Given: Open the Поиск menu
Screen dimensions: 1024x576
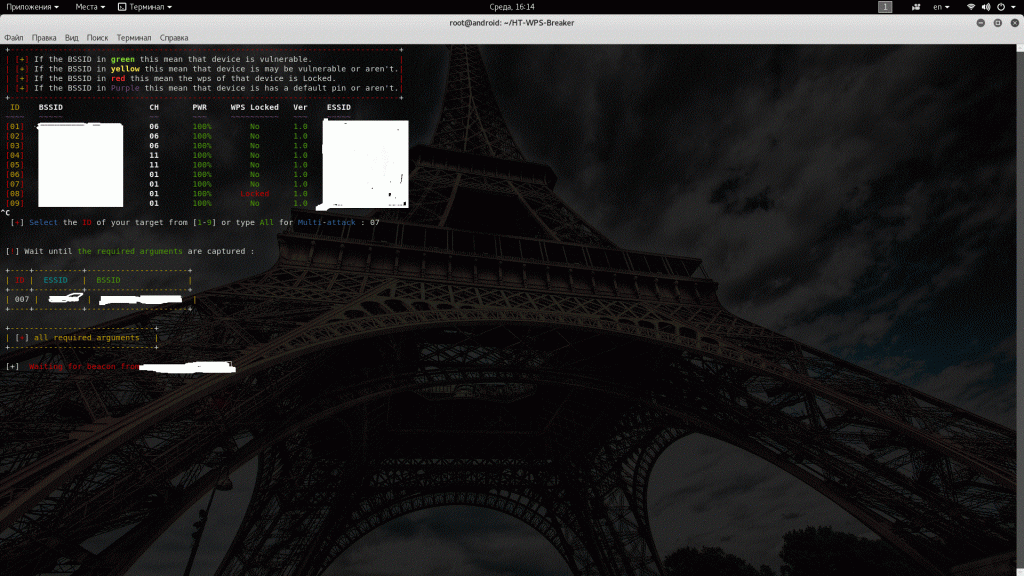Looking at the screenshot, I should 97,37.
